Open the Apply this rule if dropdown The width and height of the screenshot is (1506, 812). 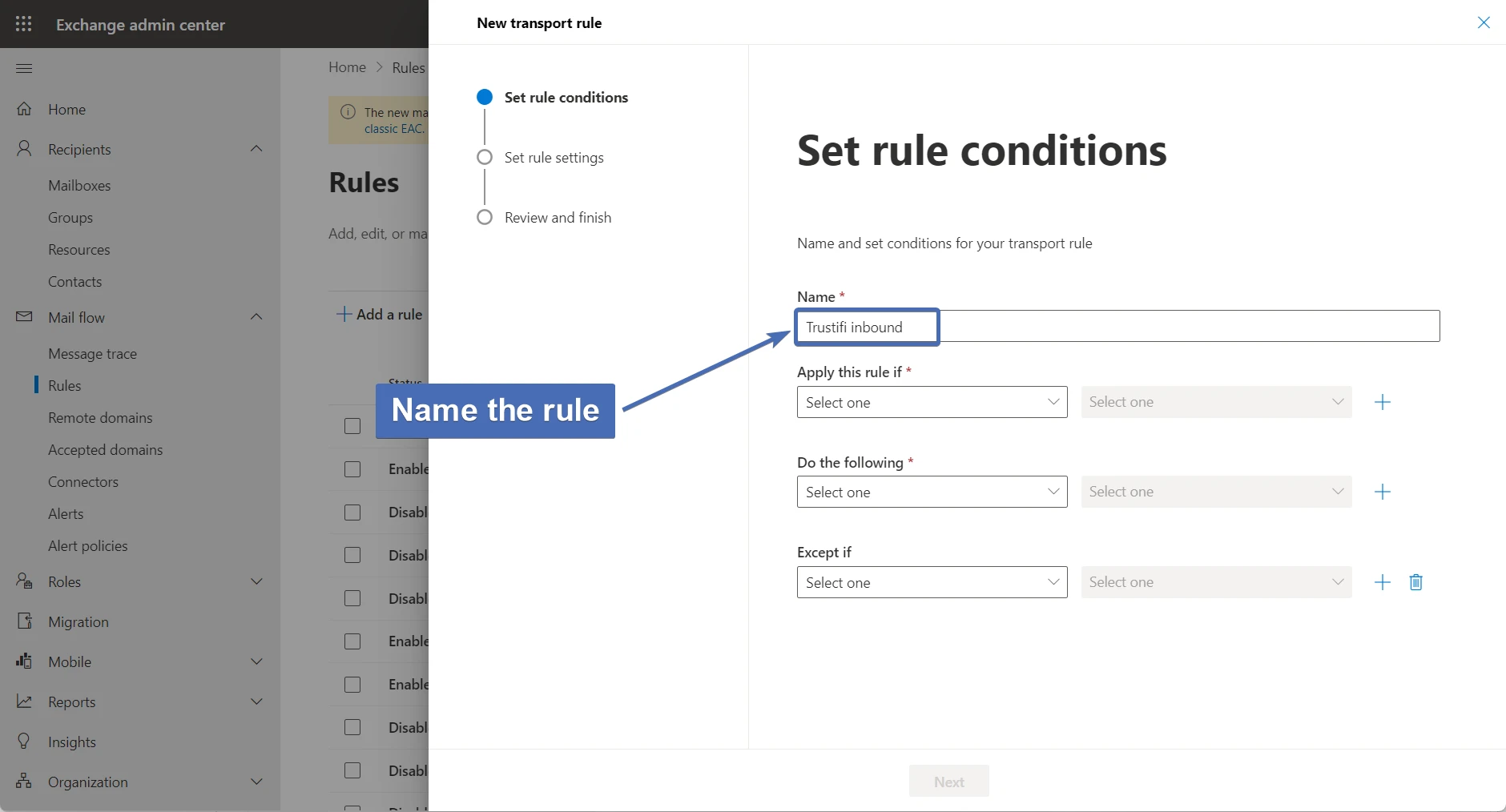coord(932,402)
